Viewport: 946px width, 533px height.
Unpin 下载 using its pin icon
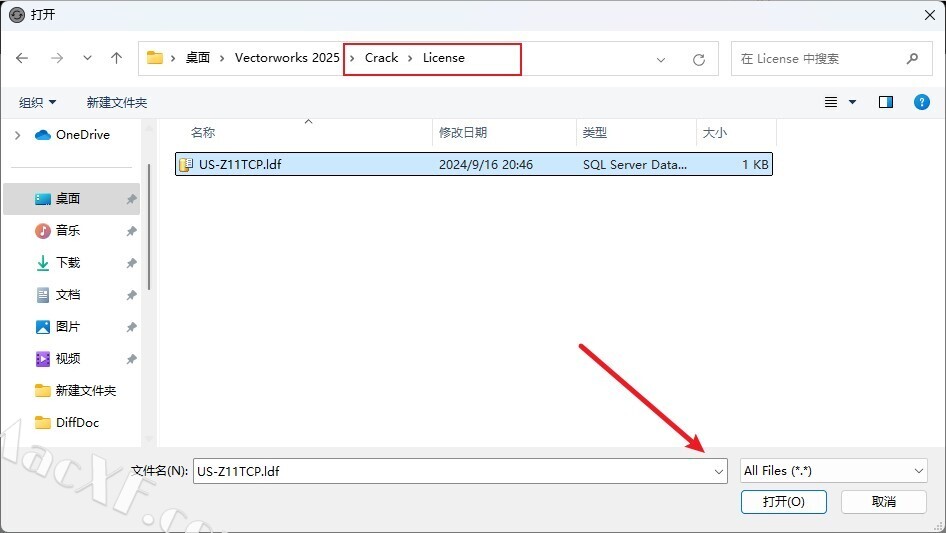(x=131, y=263)
